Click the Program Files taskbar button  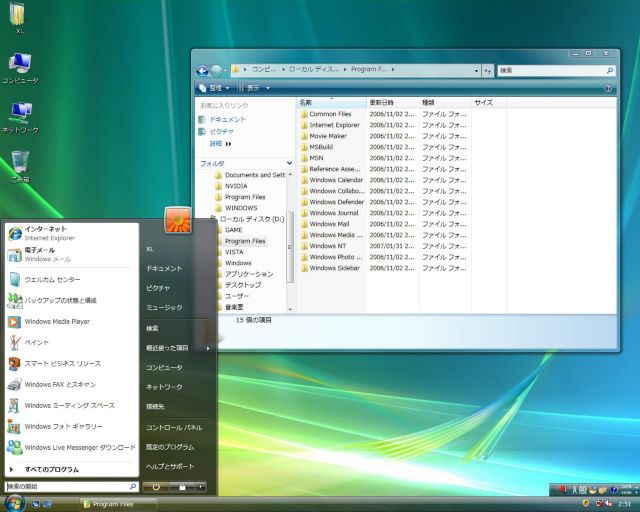118,504
